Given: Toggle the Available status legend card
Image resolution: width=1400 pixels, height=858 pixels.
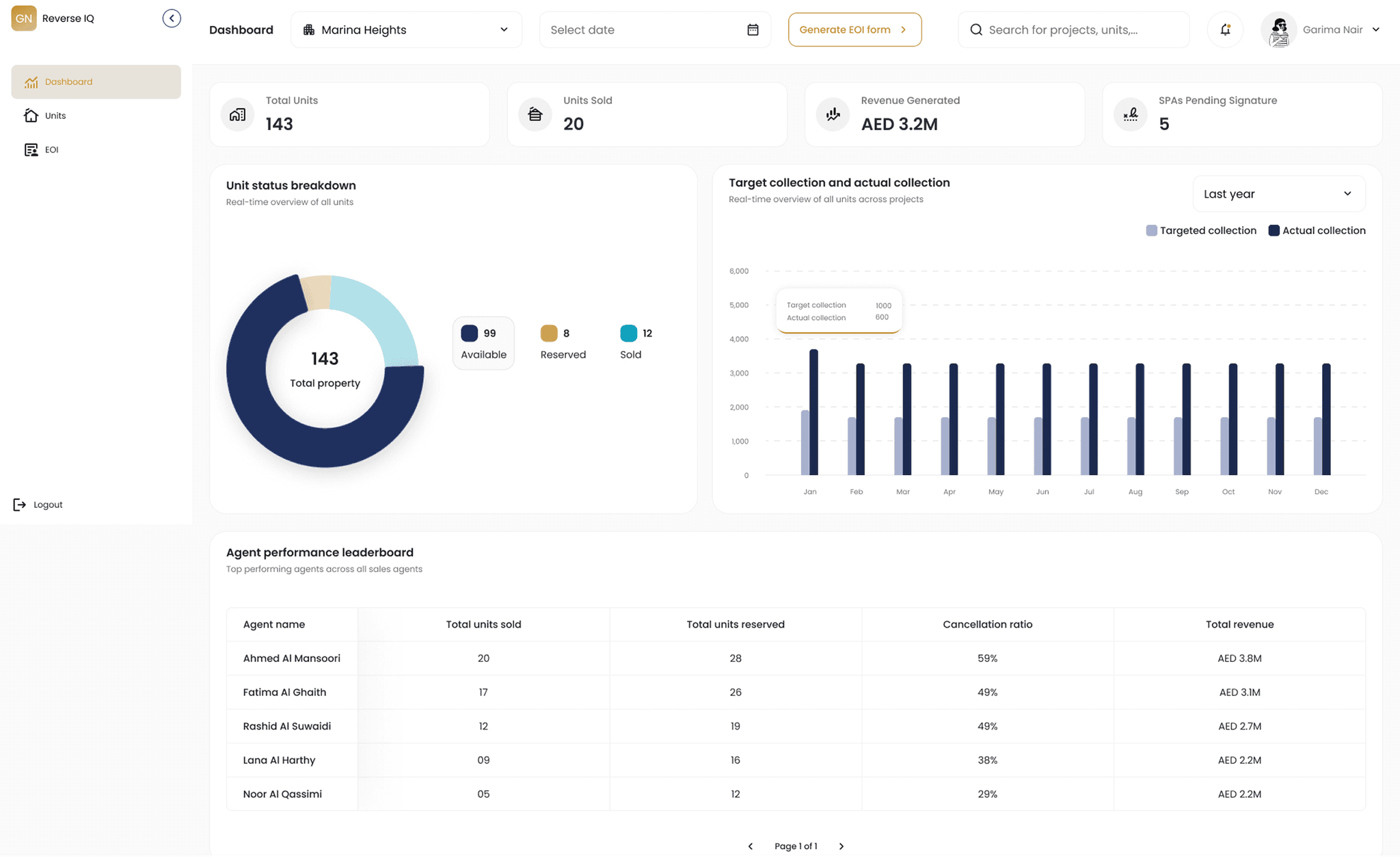Looking at the screenshot, I should click(483, 343).
